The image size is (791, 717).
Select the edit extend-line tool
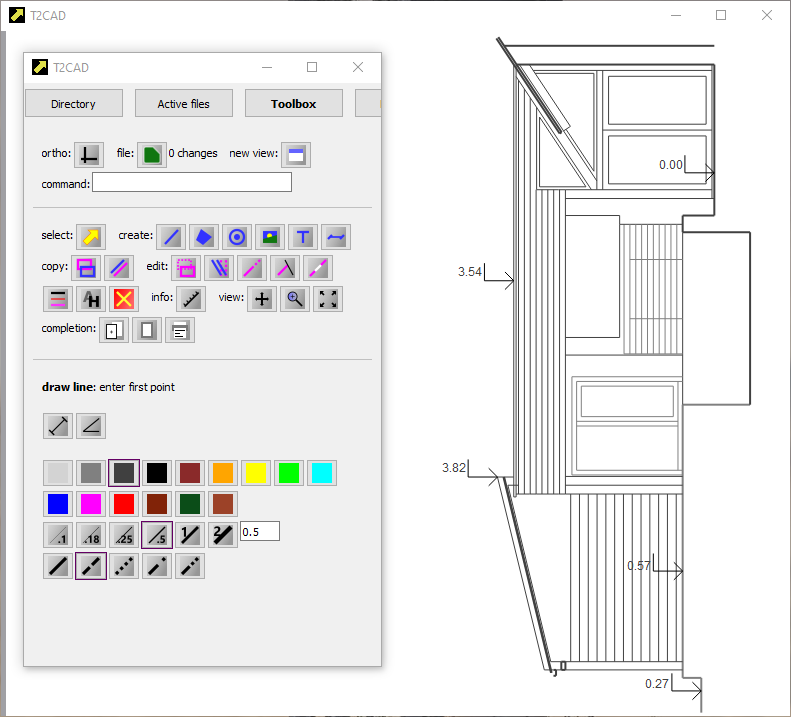click(252, 268)
